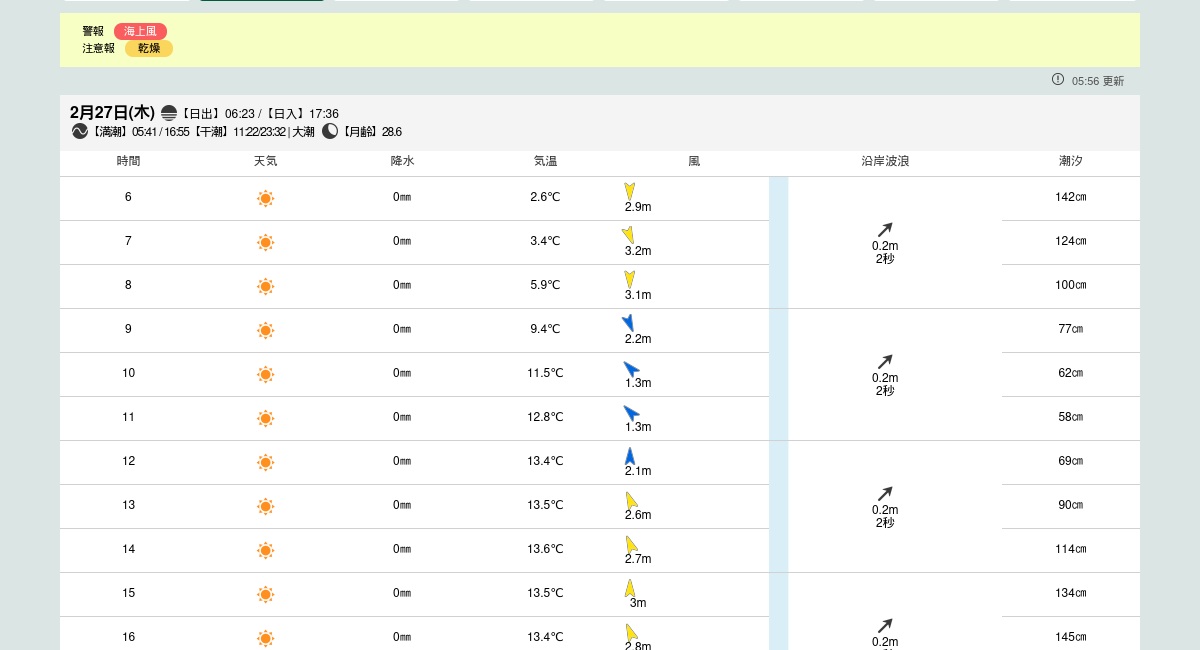The height and width of the screenshot is (650, 1200).
Task: Click the info icon beside 05:56 更新
Action: [x=1058, y=80]
